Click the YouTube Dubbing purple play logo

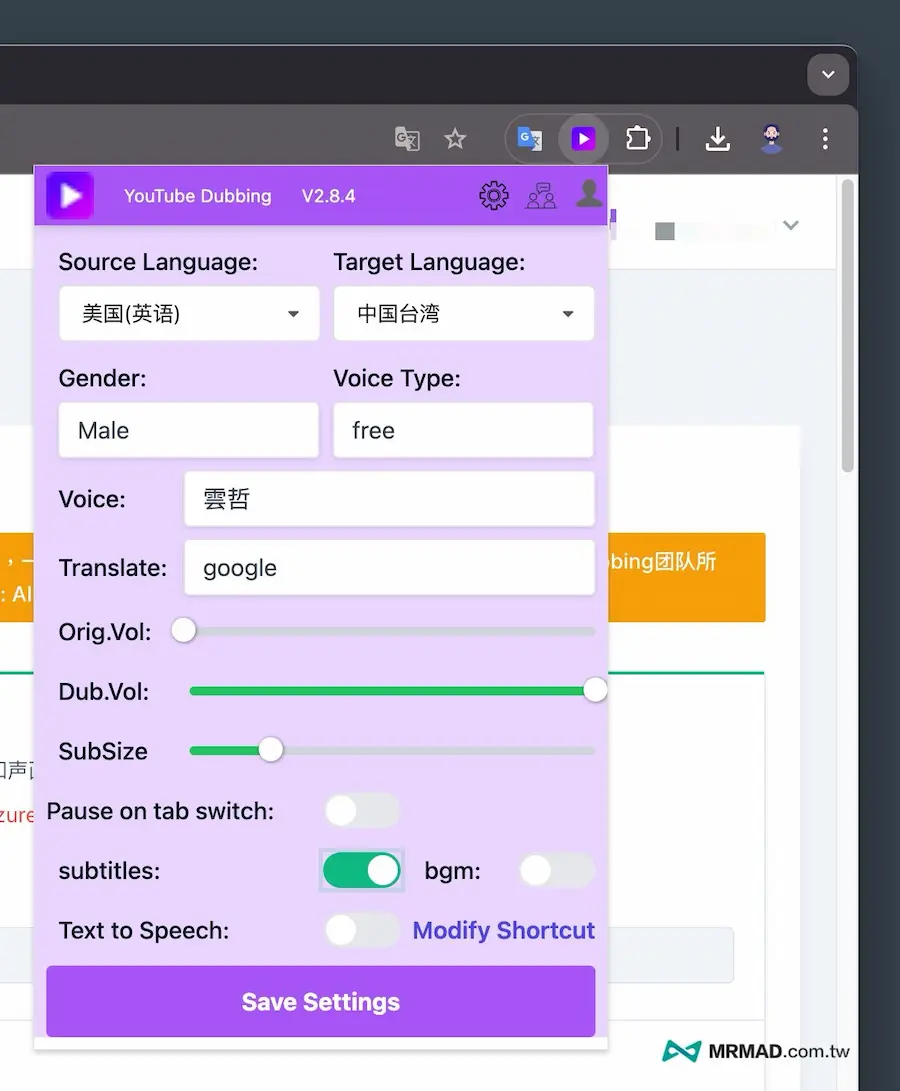pyautogui.click(x=70, y=195)
